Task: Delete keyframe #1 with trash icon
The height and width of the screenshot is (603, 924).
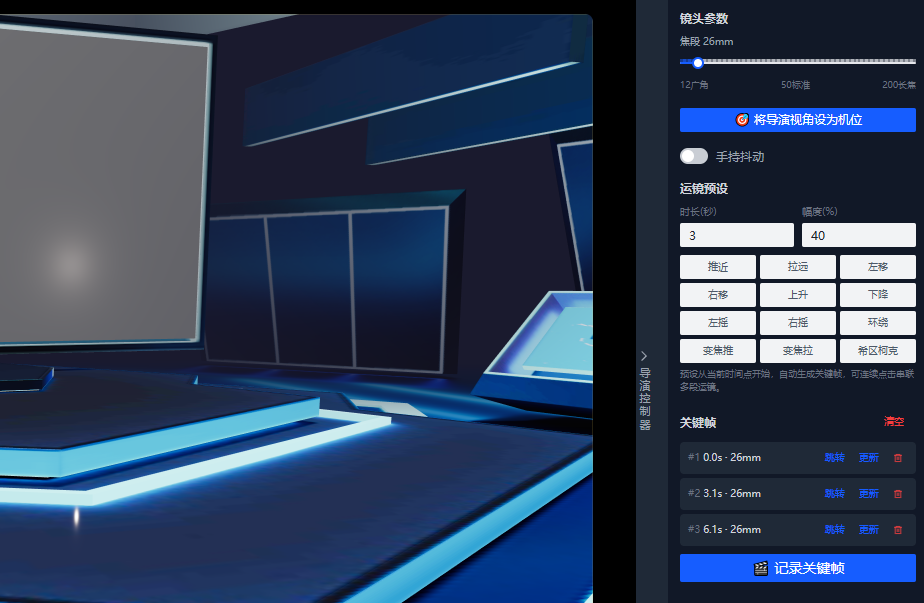Action: point(897,458)
